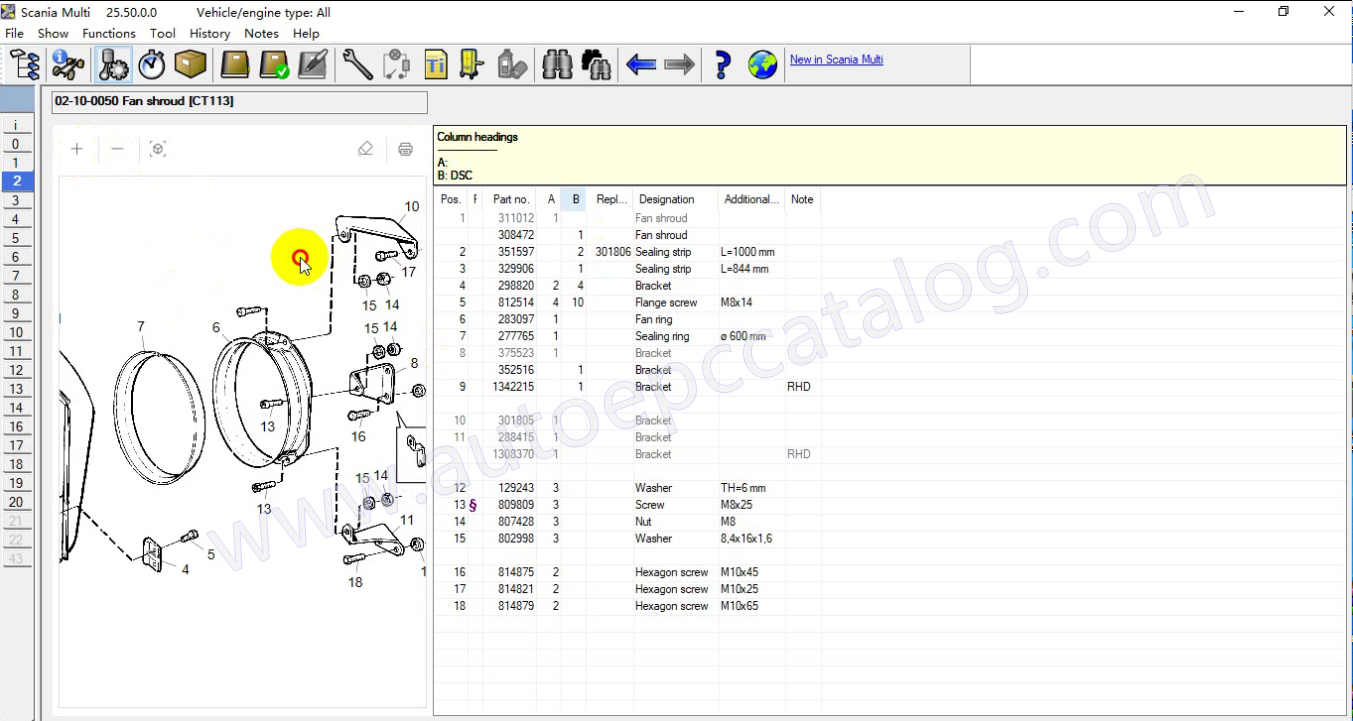This screenshot has width=1353, height=721.
Task: Select main group tab 18
Action: (x=16, y=464)
